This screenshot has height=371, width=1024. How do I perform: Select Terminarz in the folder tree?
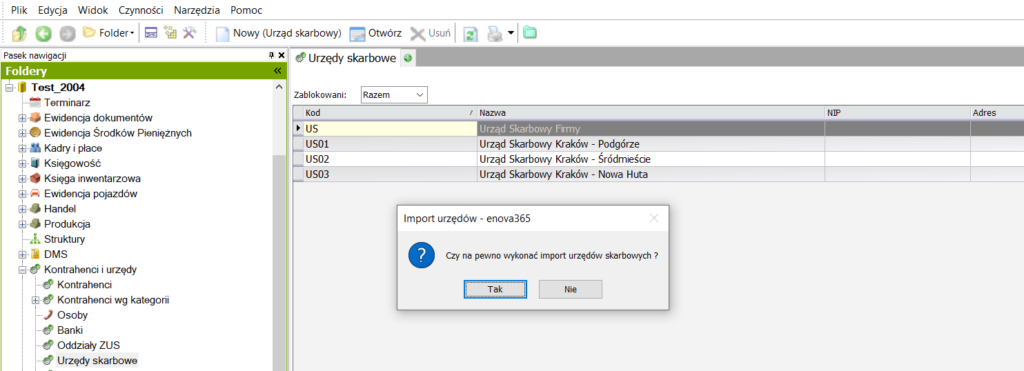pos(67,103)
